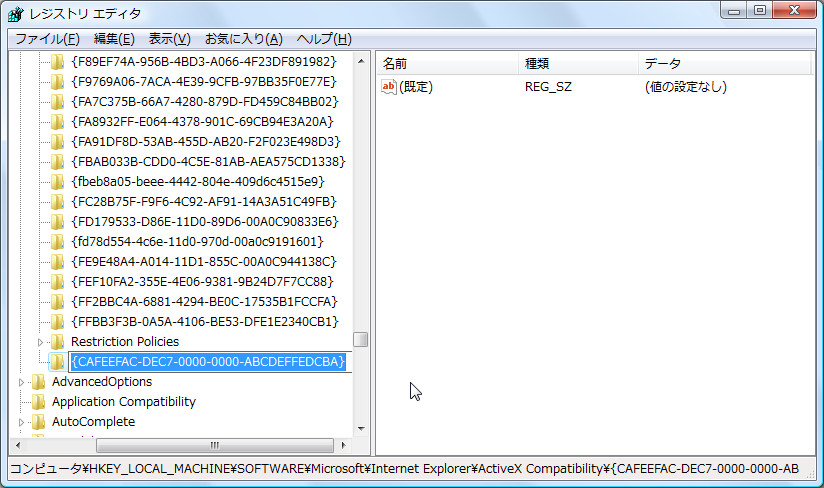Click folder icon of {fd78d554-4c6e-11d0-970d-00a0c9191601}
The width and height of the screenshot is (824, 488).
pos(57,242)
